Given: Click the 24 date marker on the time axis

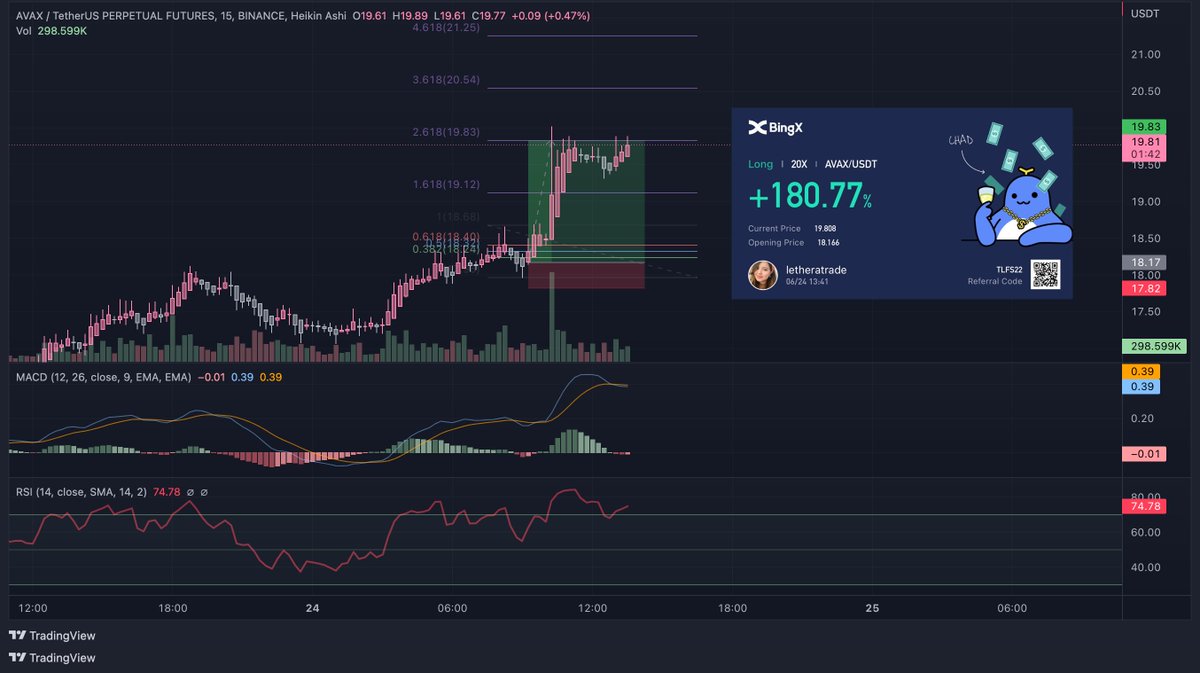Looking at the screenshot, I should pos(313,608).
